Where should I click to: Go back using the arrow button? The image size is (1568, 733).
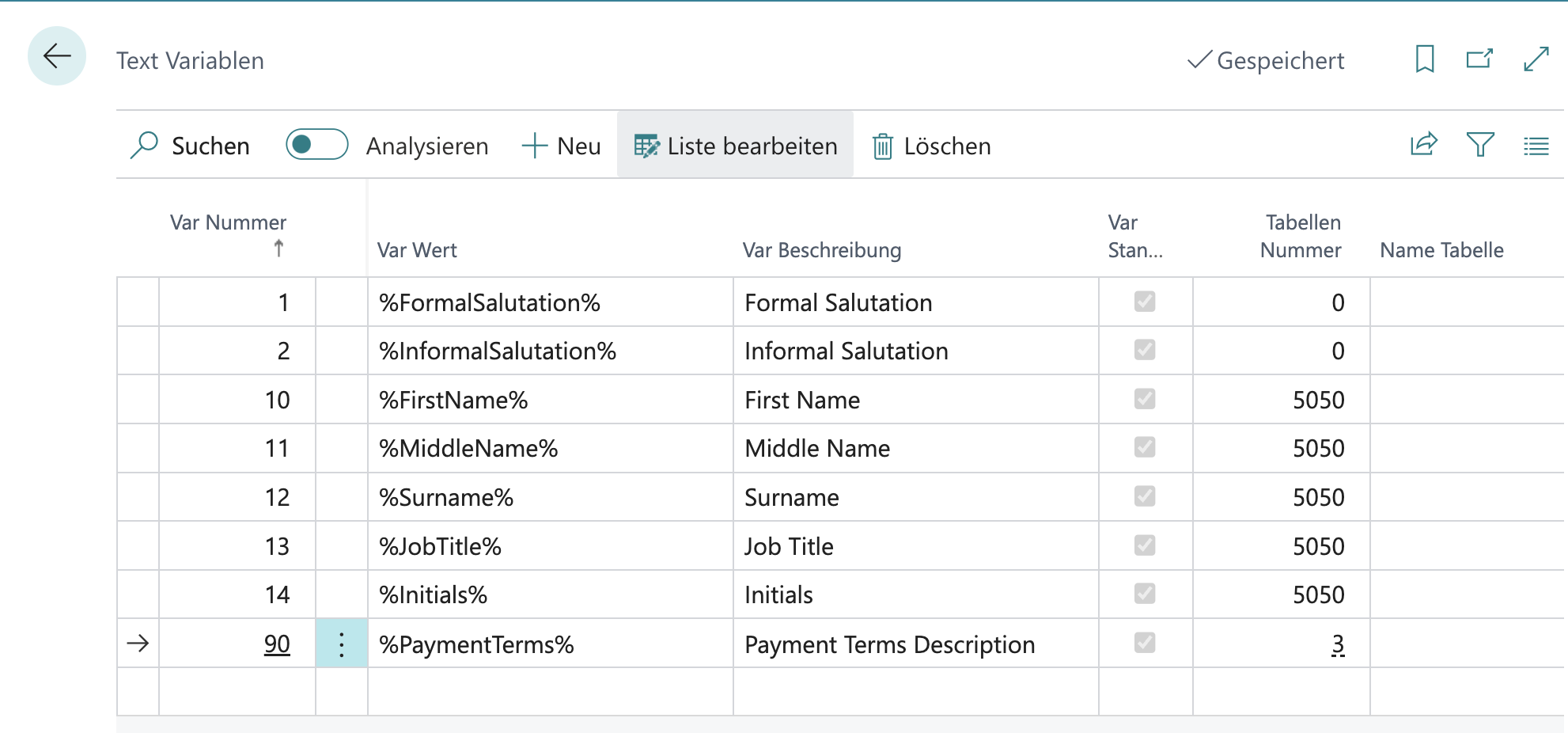(57, 56)
